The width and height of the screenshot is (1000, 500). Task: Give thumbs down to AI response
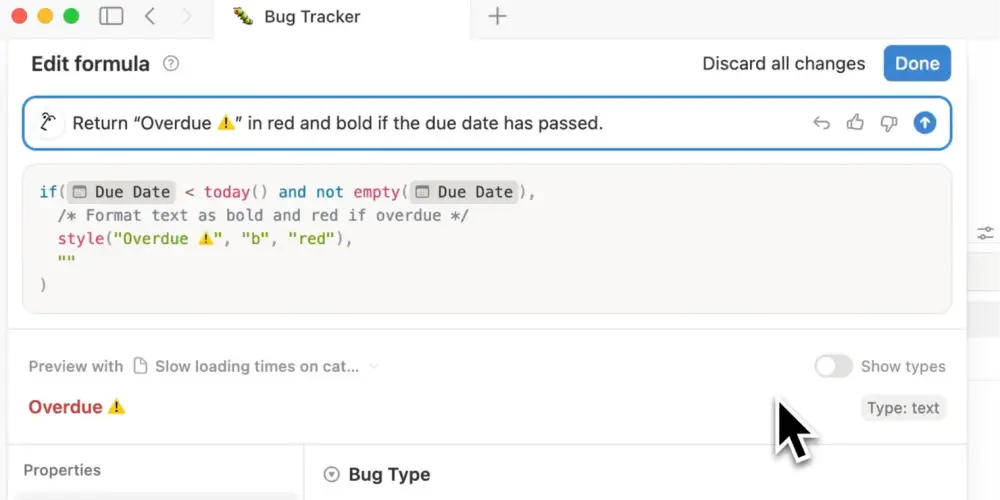[x=888, y=123]
